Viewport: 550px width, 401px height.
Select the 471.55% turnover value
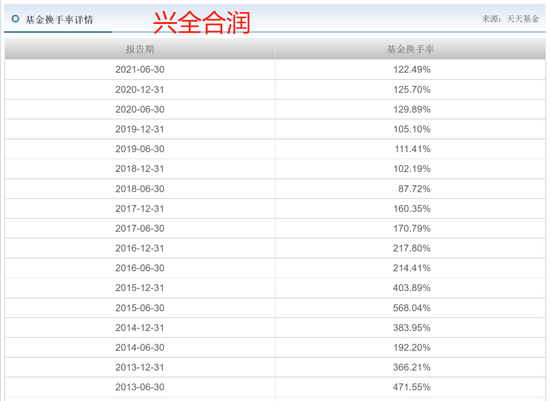(x=412, y=387)
